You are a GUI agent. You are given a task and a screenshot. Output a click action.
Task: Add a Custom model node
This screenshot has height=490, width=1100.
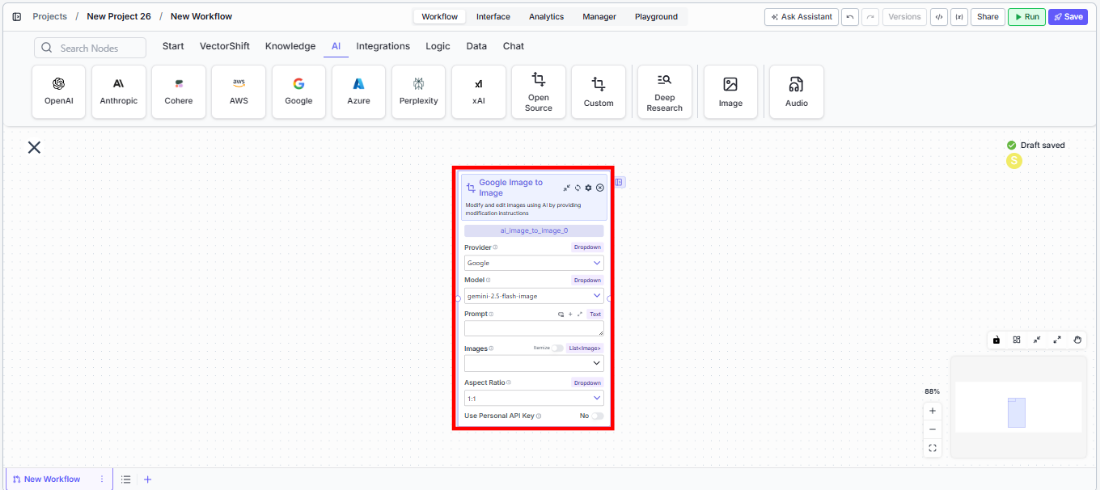click(x=598, y=92)
